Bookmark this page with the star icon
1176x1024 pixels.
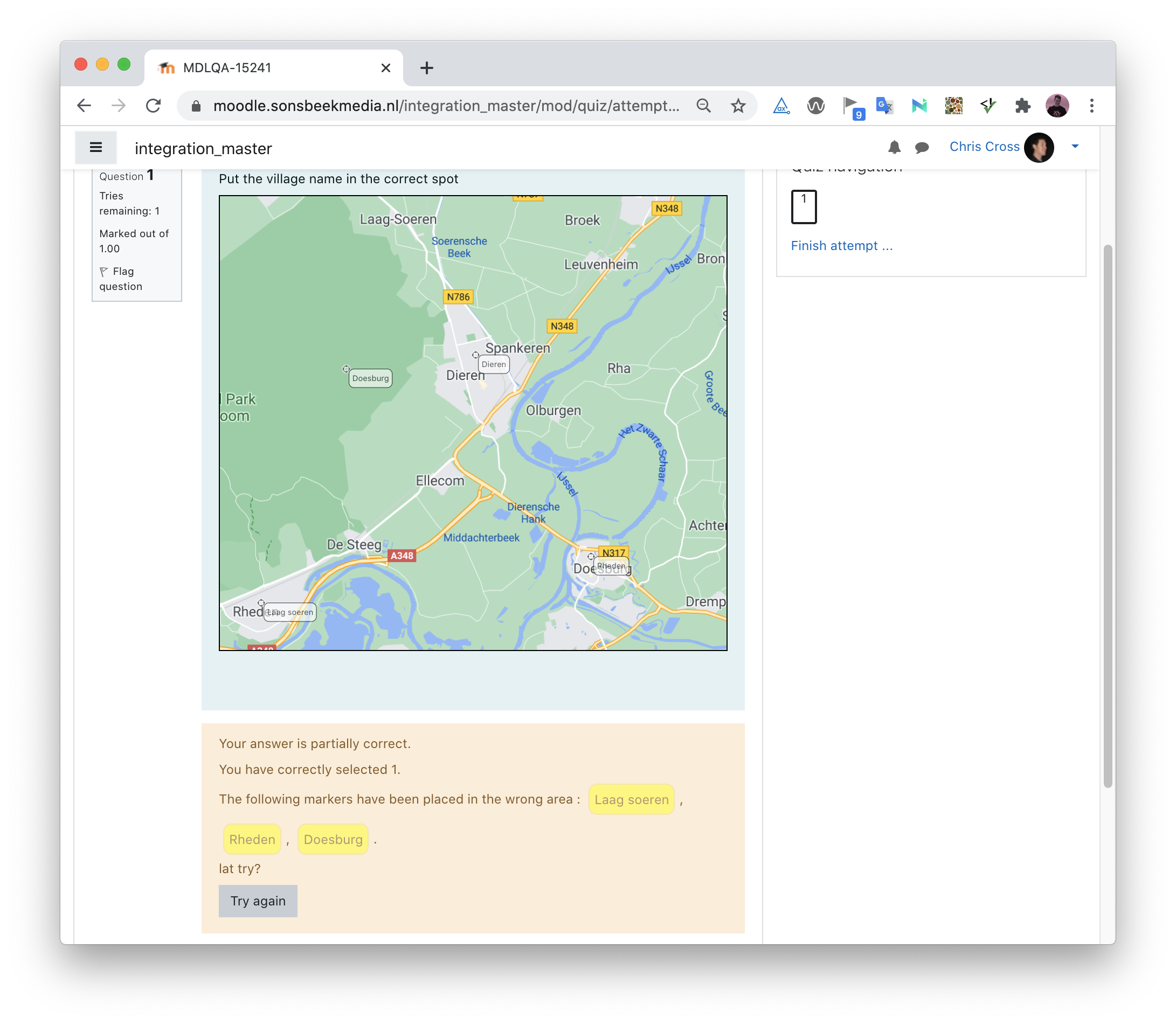tap(738, 106)
